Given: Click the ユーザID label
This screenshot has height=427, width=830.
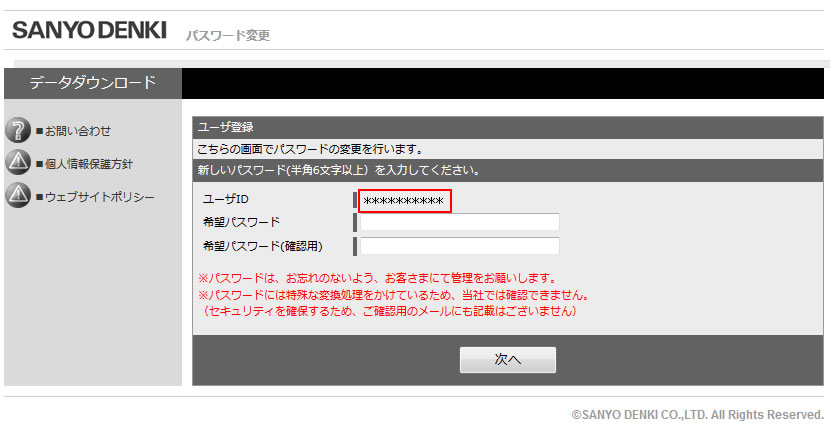Looking at the screenshot, I should tap(225, 199).
